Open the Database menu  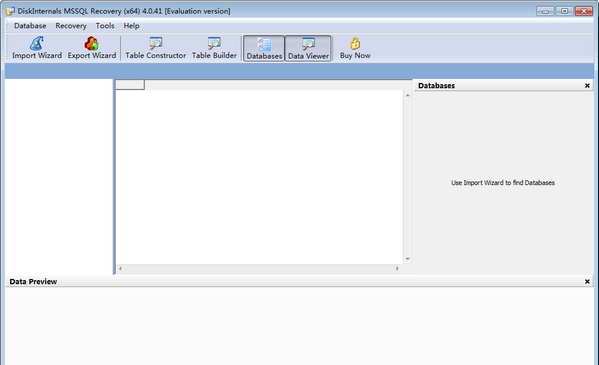(x=30, y=26)
